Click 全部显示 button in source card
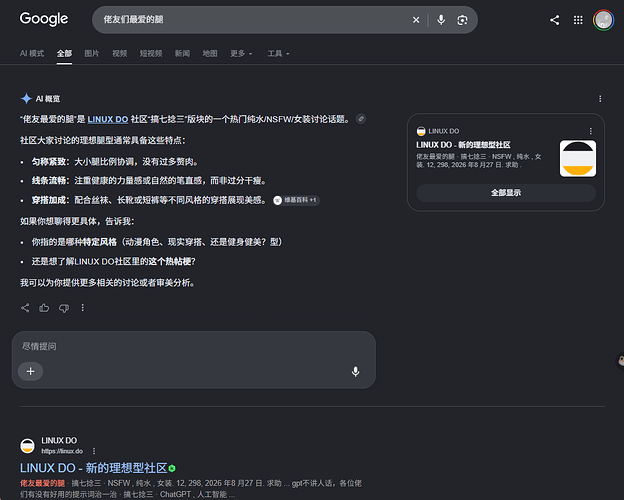The height and width of the screenshot is (500, 624). point(506,193)
